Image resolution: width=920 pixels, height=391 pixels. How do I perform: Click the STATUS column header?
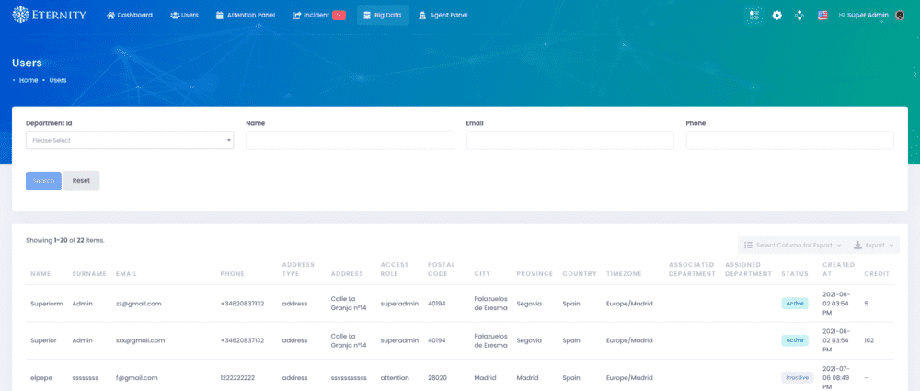click(x=794, y=274)
